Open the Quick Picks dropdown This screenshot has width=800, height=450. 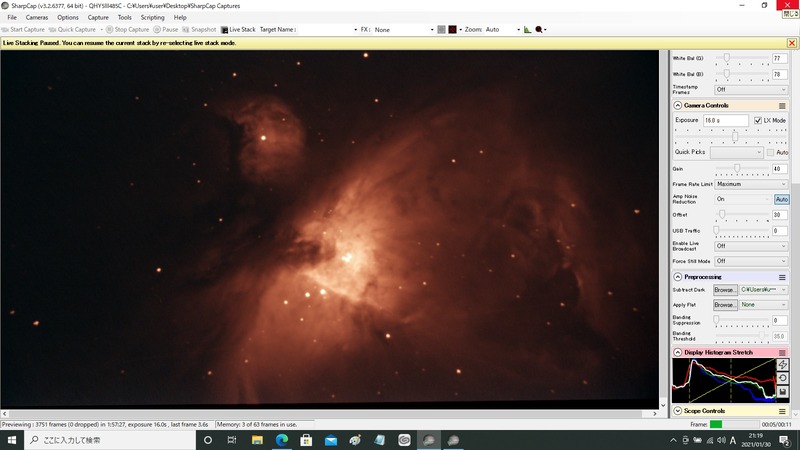tap(737, 153)
